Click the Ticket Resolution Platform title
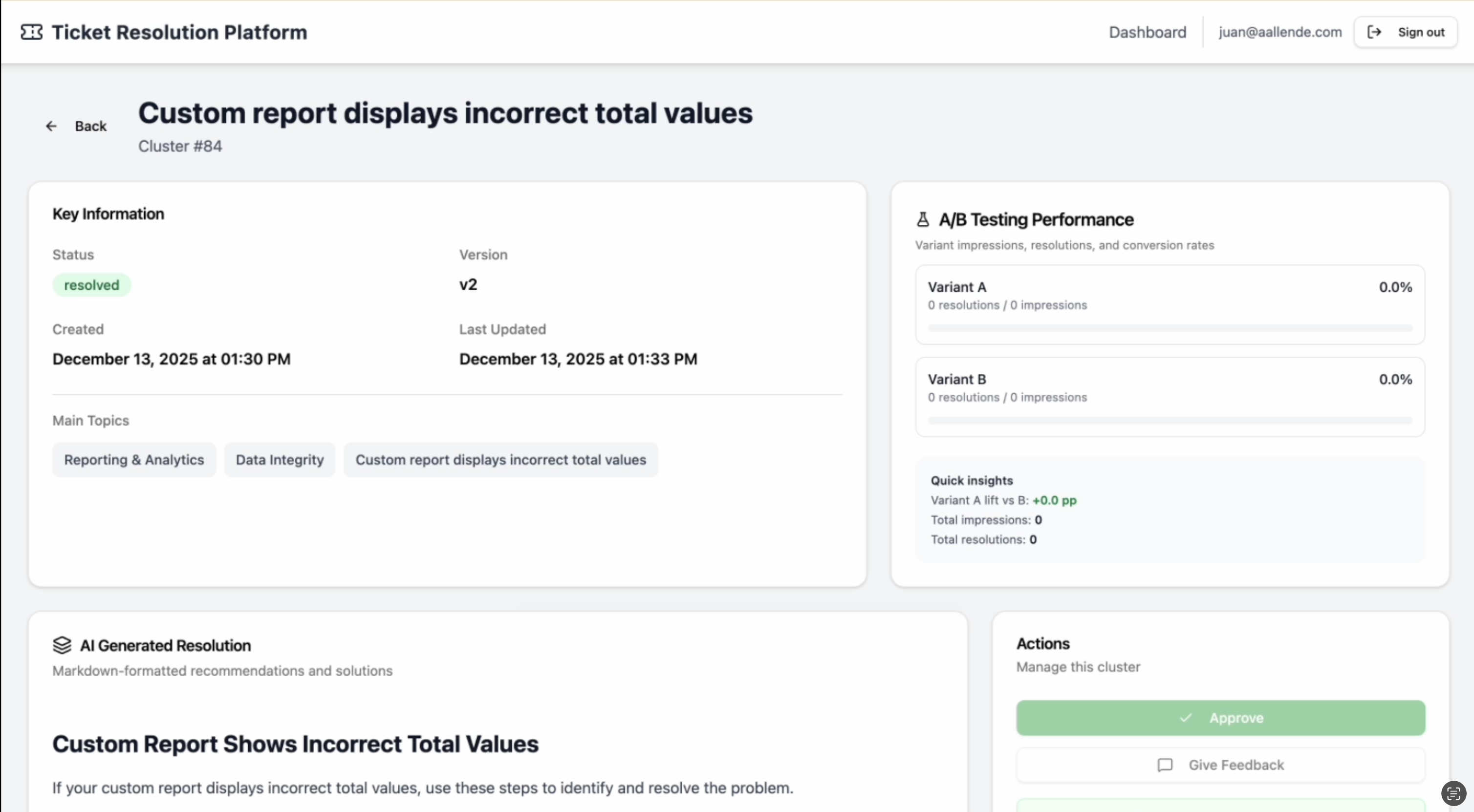This screenshot has height=812, width=1474. pyautogui.click(x=179, y=32)
